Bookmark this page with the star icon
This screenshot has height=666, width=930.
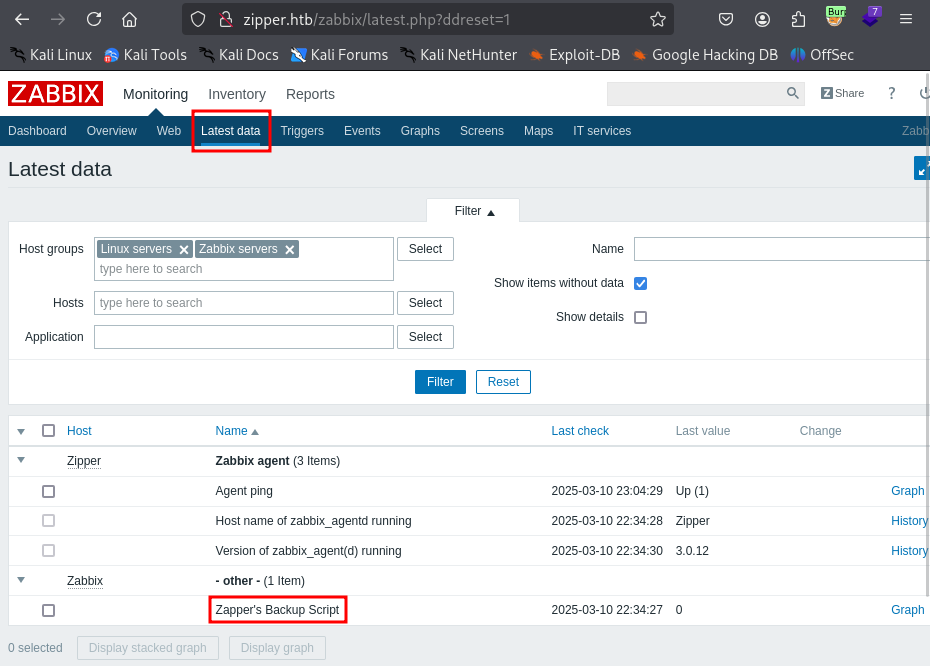point(658,20)
